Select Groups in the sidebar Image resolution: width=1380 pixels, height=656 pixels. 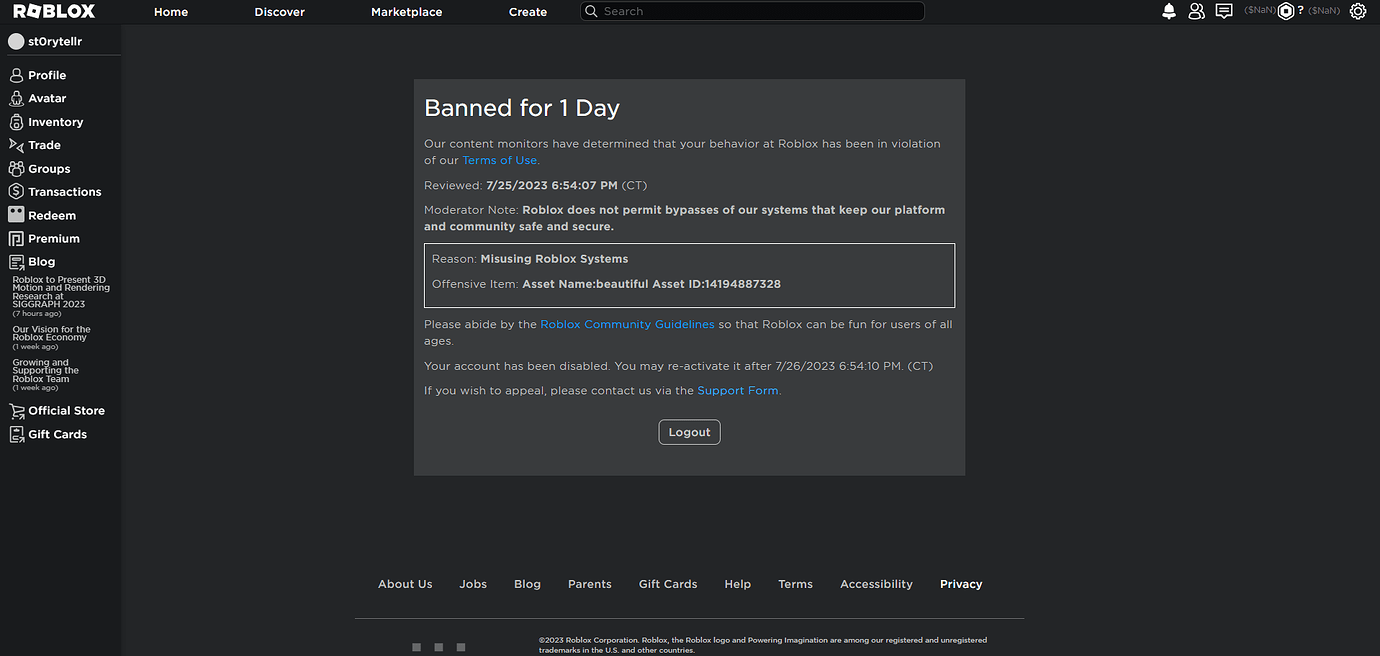click(x=49, y=169)
